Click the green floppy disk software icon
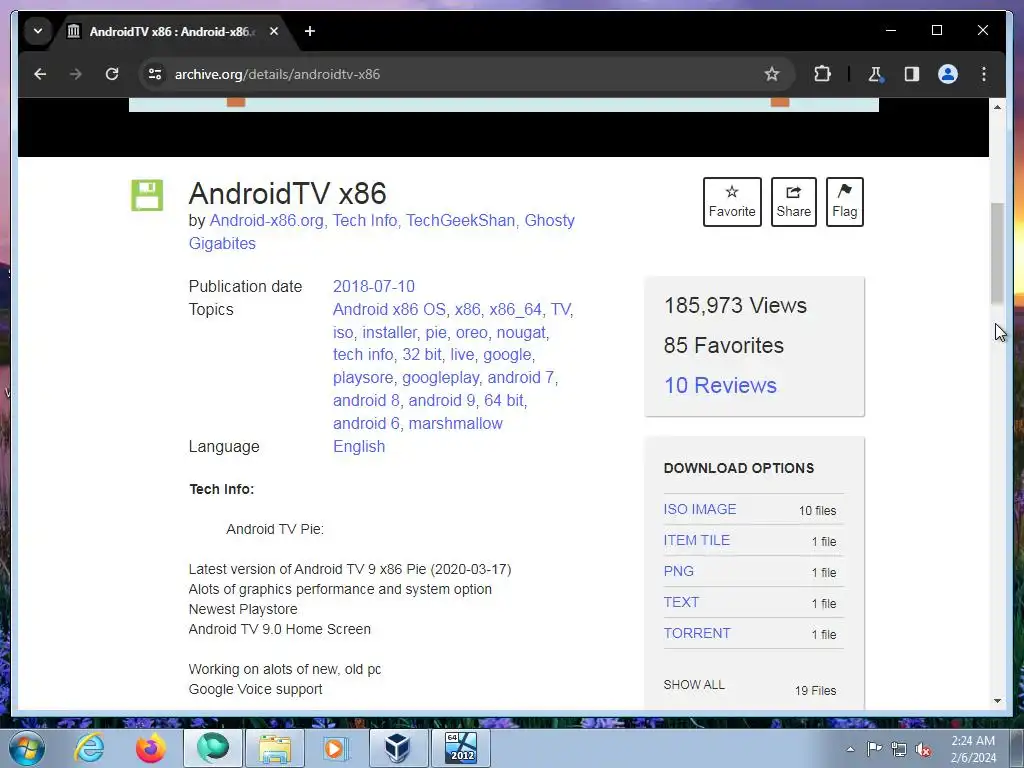The image size is (1024, 768). click(147, 195)
